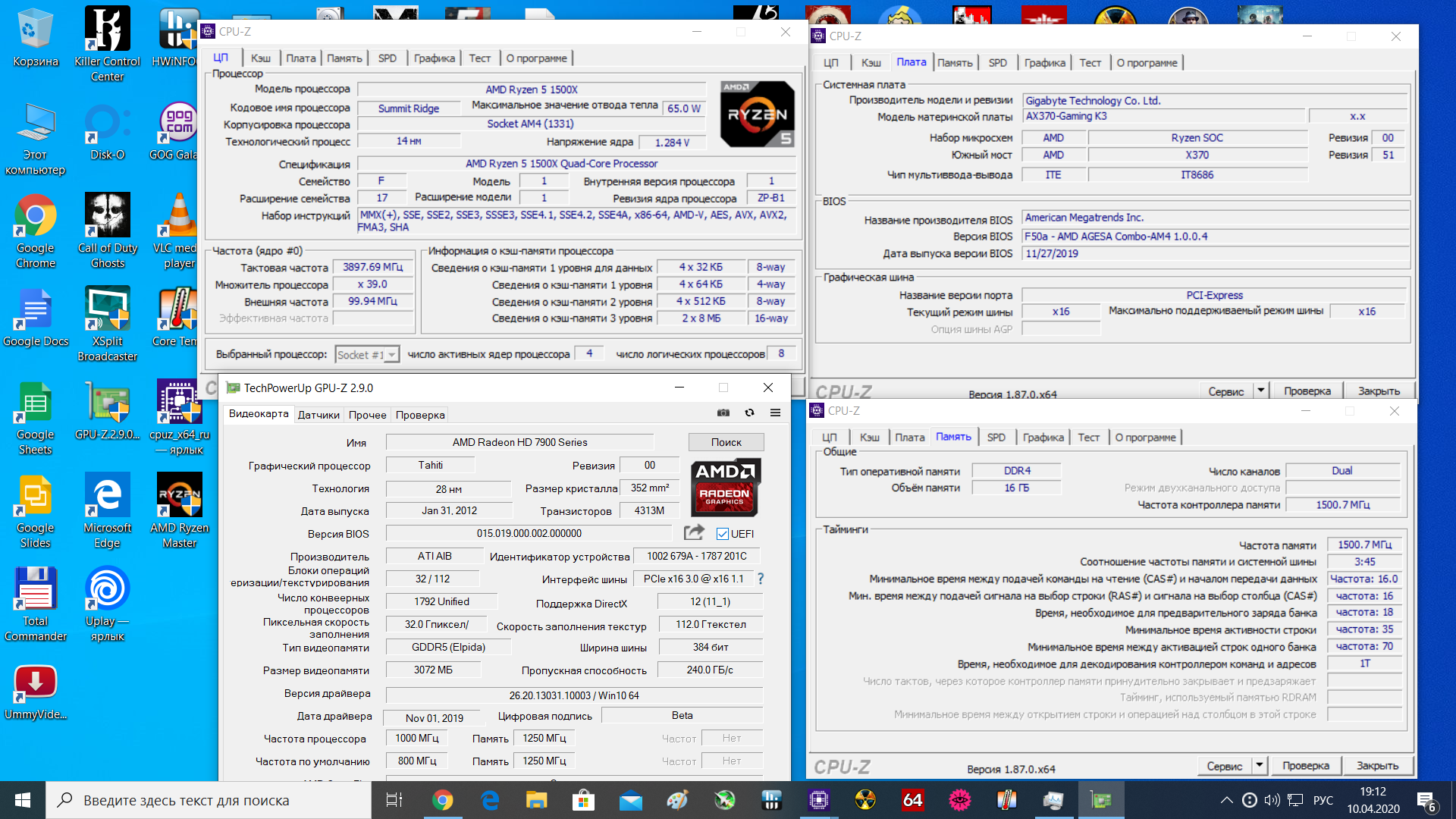Click the GPU-Z refresh icon
Screen dimensions: 1456x819
pos(749,413)
